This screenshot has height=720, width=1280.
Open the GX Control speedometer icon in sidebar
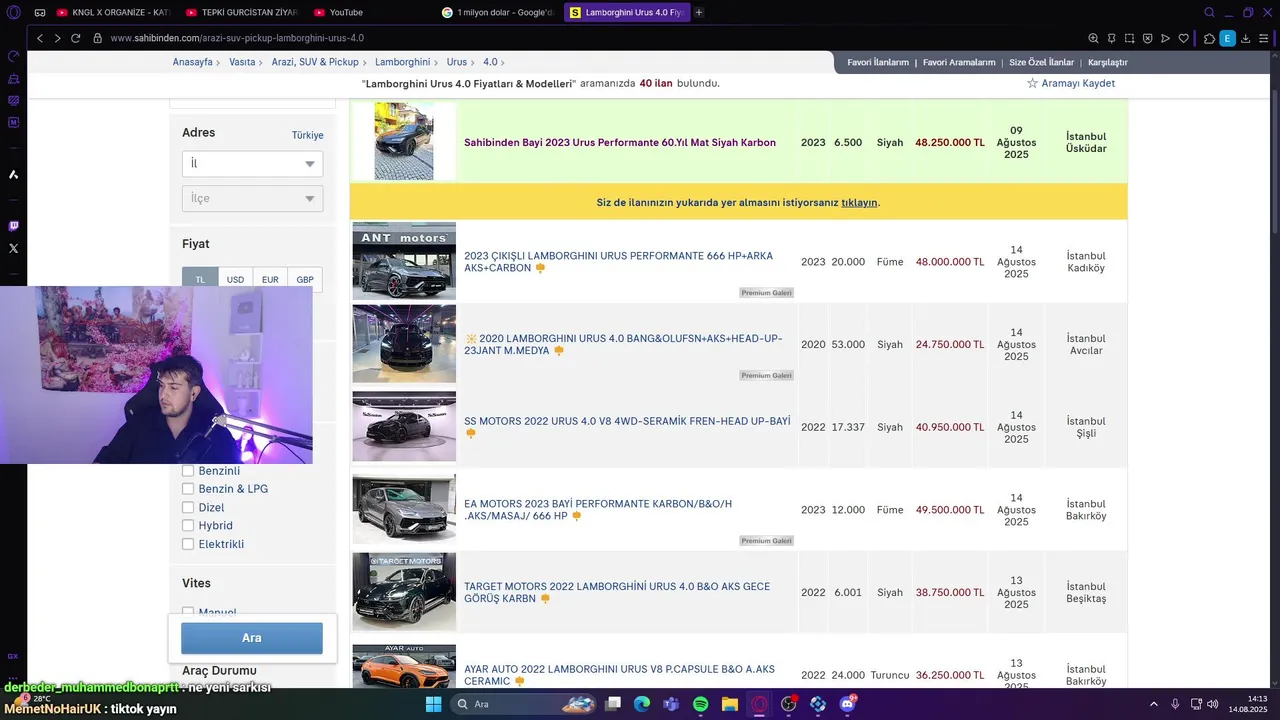13,57
